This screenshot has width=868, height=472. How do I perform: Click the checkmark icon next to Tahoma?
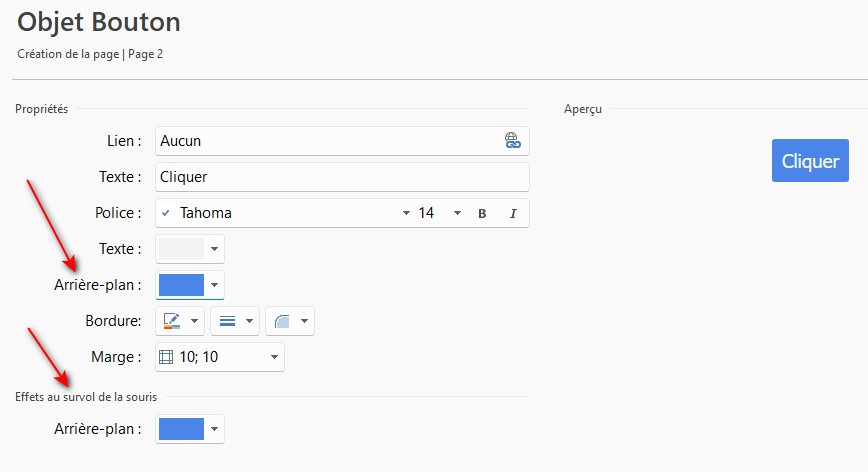click(x=166, y=213)
